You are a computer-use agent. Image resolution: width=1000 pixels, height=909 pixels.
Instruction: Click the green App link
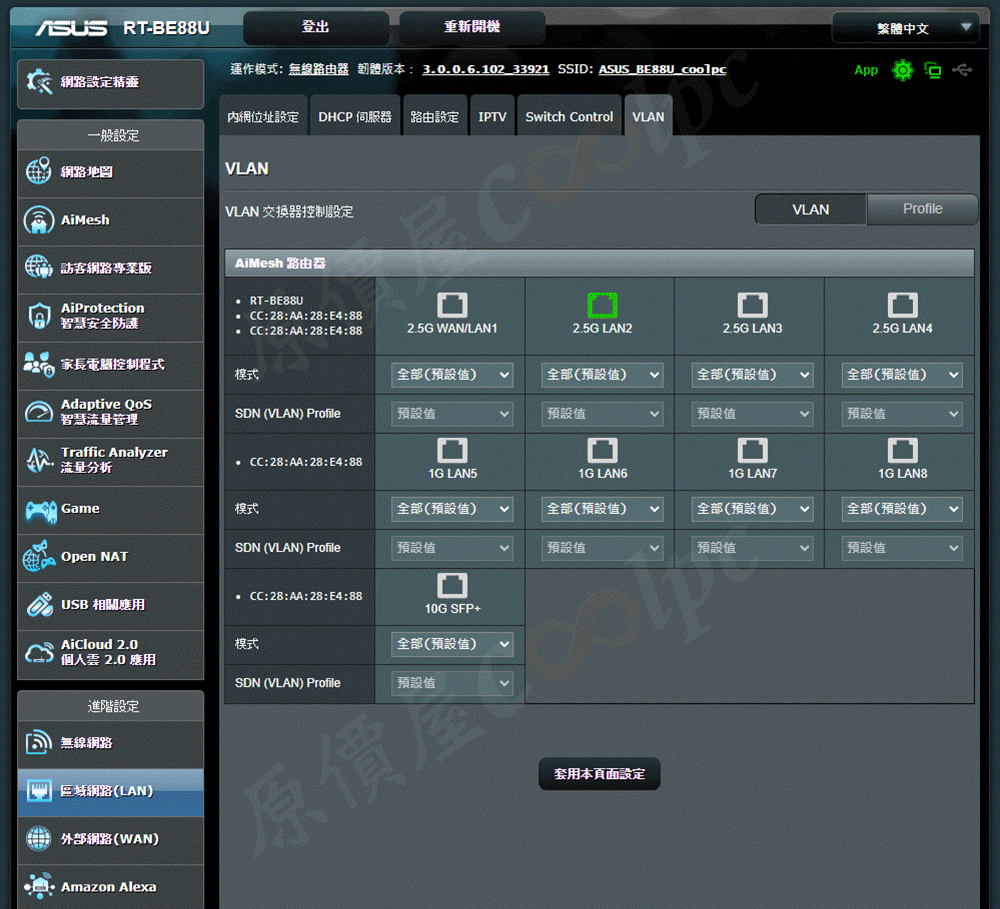[865, 70]
